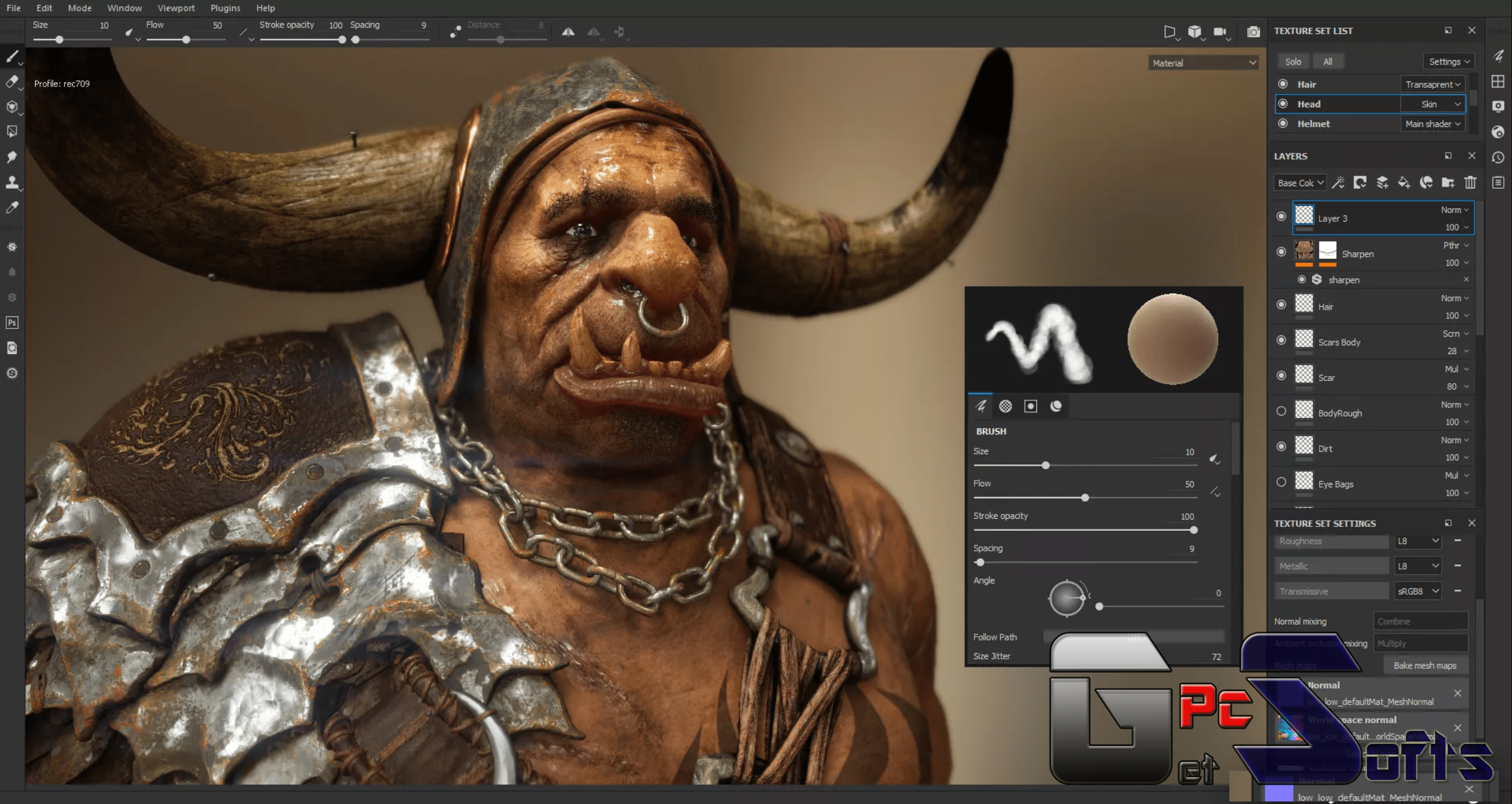Image resolution: width=1512 pixels, height=804 pixels.
Task: Open the 3D cube view mode icon
Action: [1195, 32]
